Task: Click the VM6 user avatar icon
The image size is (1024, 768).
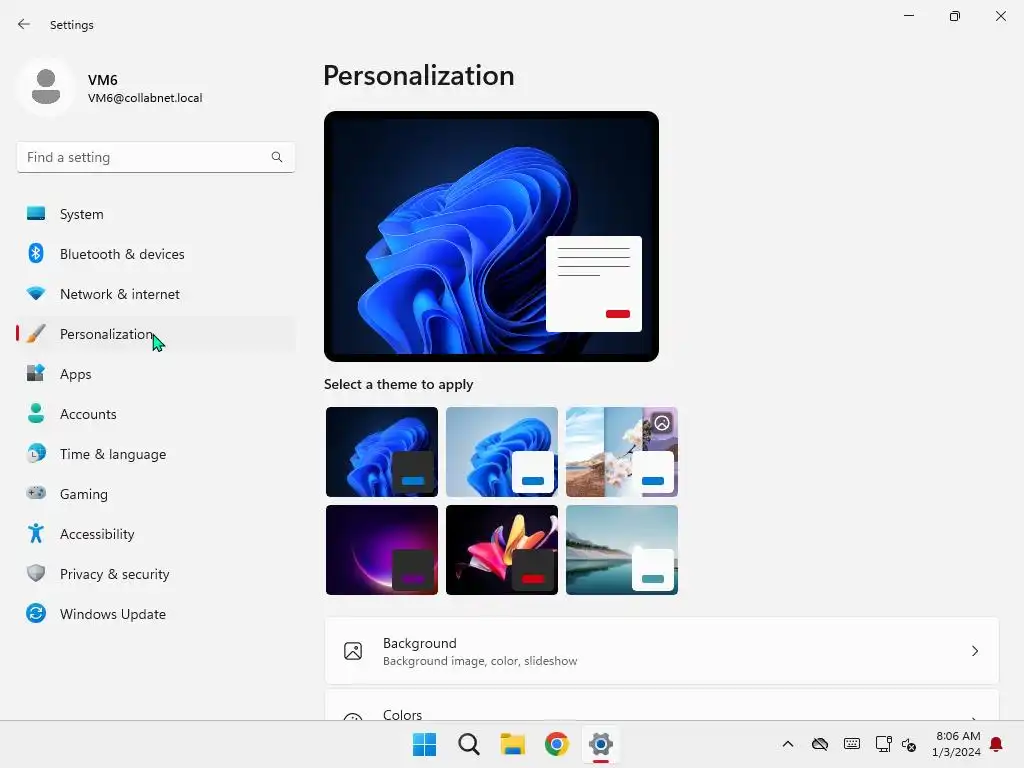Action: (x=46, y=87)
